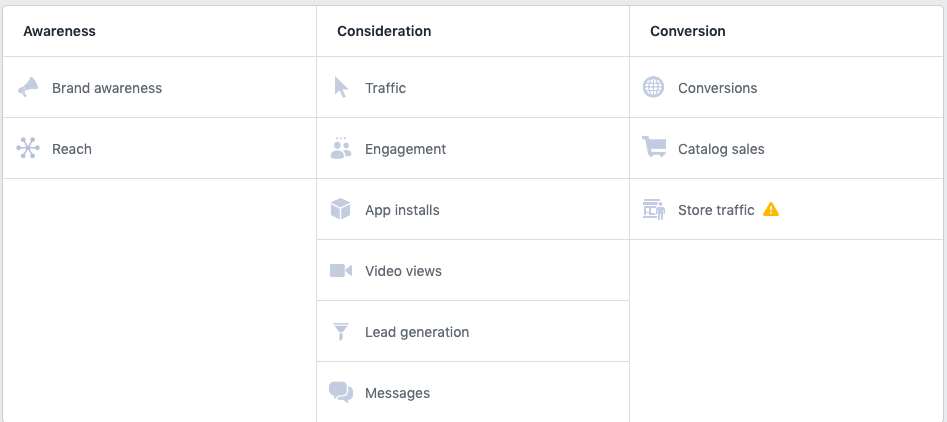The width and height of the screenshot is (947, 422).
Task: Click the Awareness column heading
Action: [59, 31]
